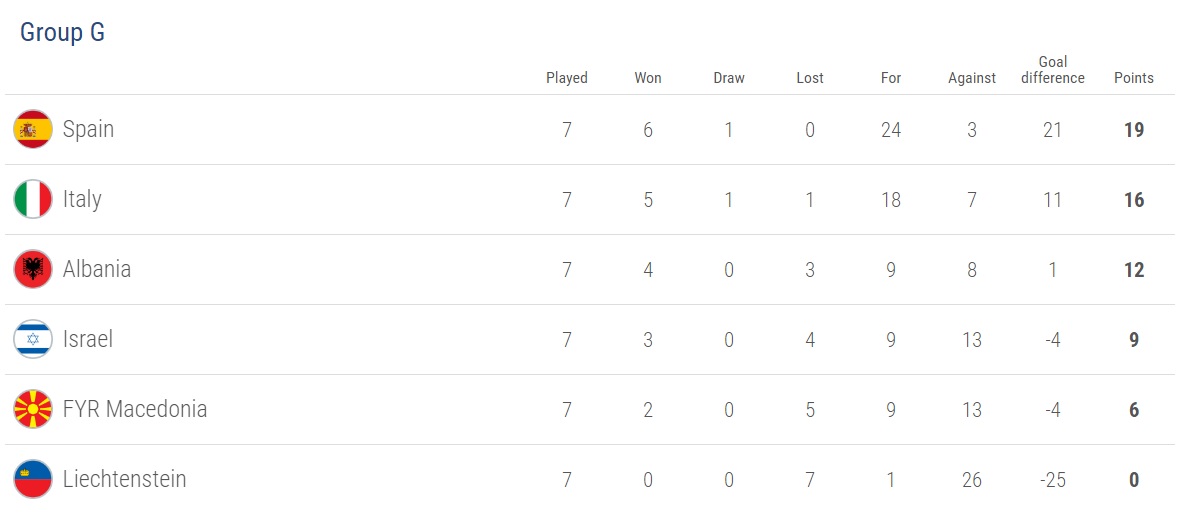
Task: Click the Goal difference column header
Action: 1052,70
